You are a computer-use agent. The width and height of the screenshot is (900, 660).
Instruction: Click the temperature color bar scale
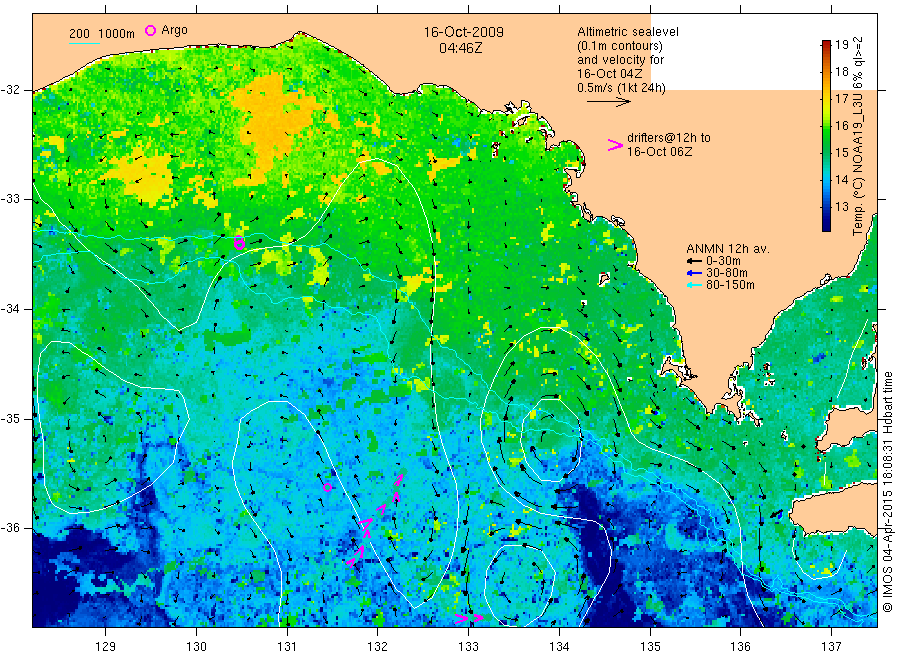(x=826, y=136)
